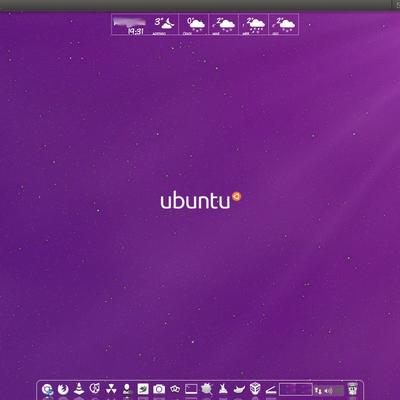Click the theater masks icon in dock
The height and width of the screenshot is (400, 400).
pos(175,389)
